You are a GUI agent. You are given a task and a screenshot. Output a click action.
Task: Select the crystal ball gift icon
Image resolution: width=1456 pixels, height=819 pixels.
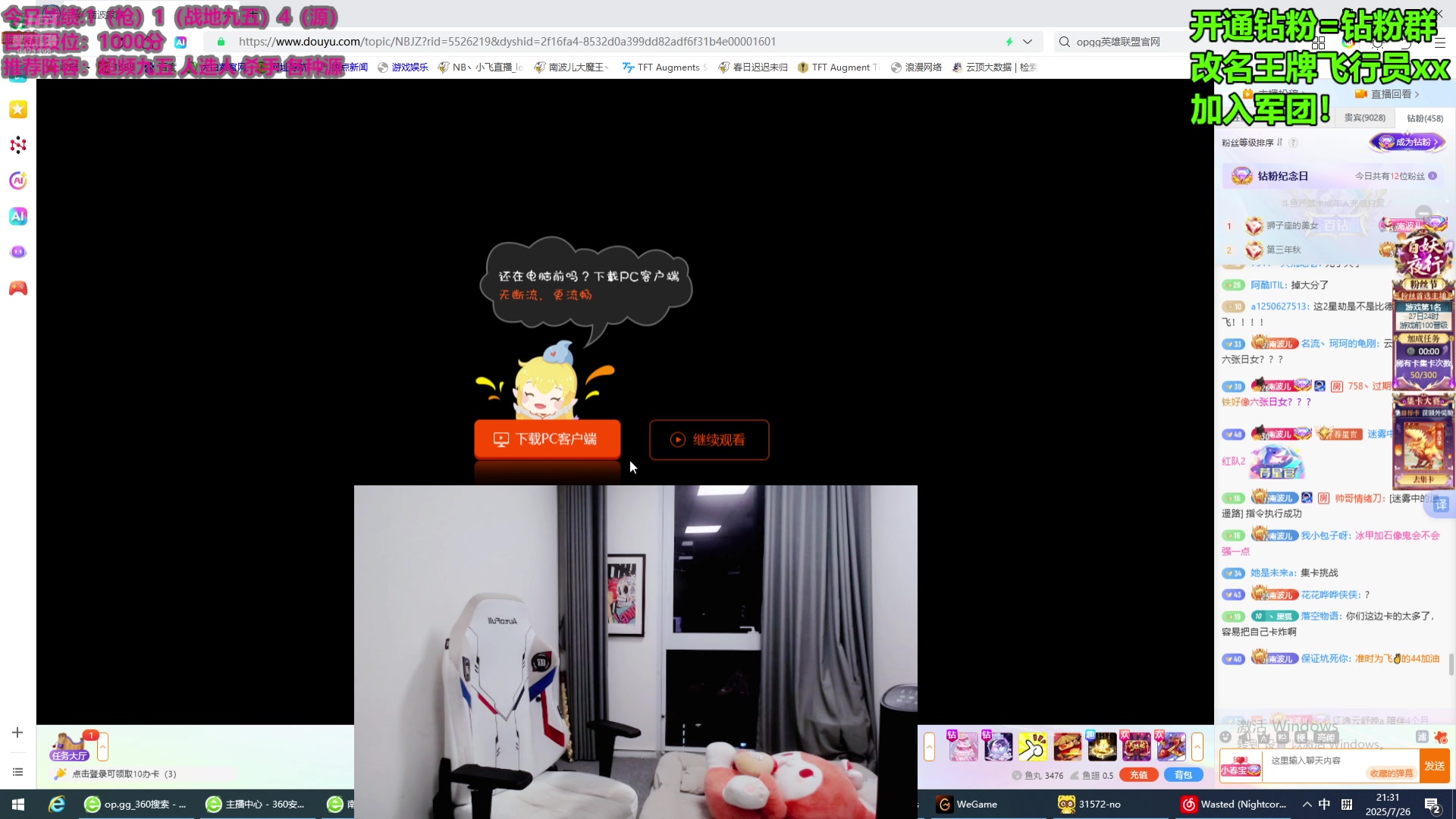click(998, 747)
